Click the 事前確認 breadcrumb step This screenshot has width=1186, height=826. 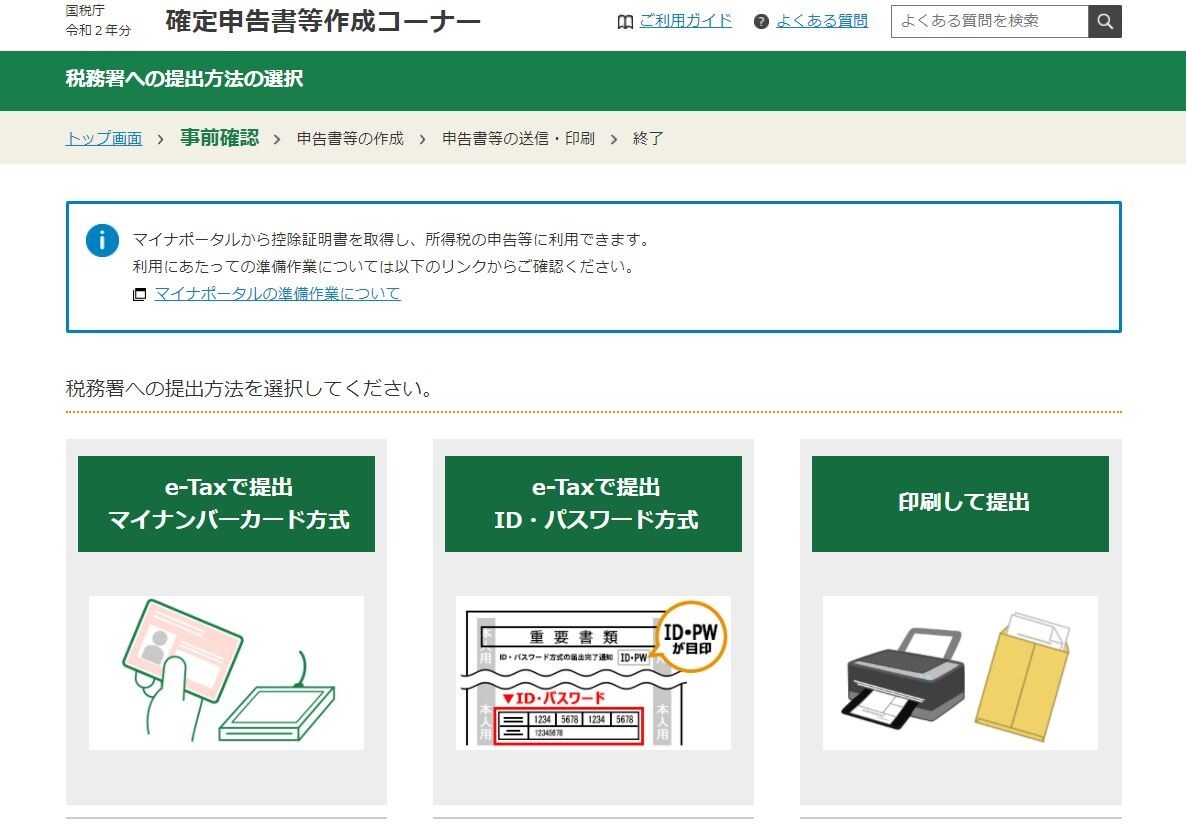click(220, 139)
